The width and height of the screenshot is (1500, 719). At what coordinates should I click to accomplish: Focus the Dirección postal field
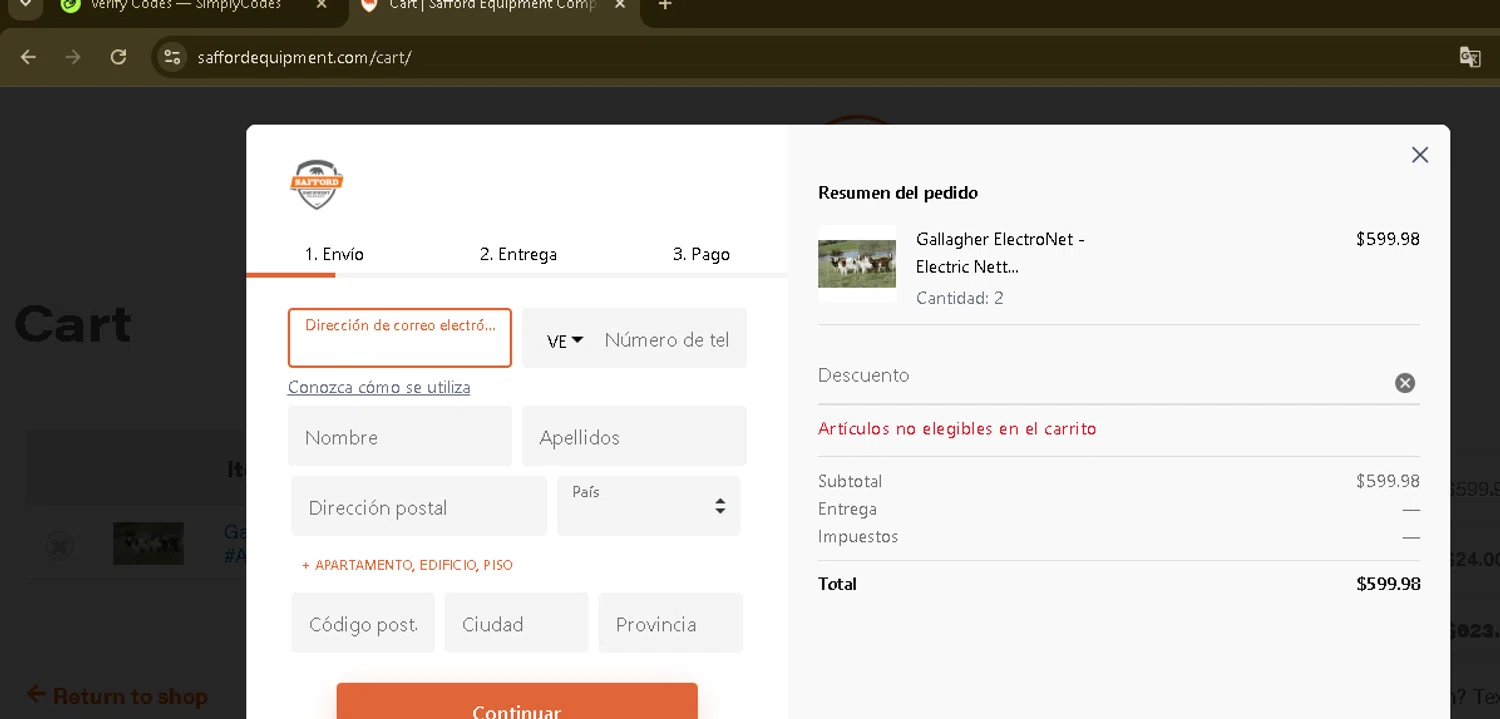419,506
